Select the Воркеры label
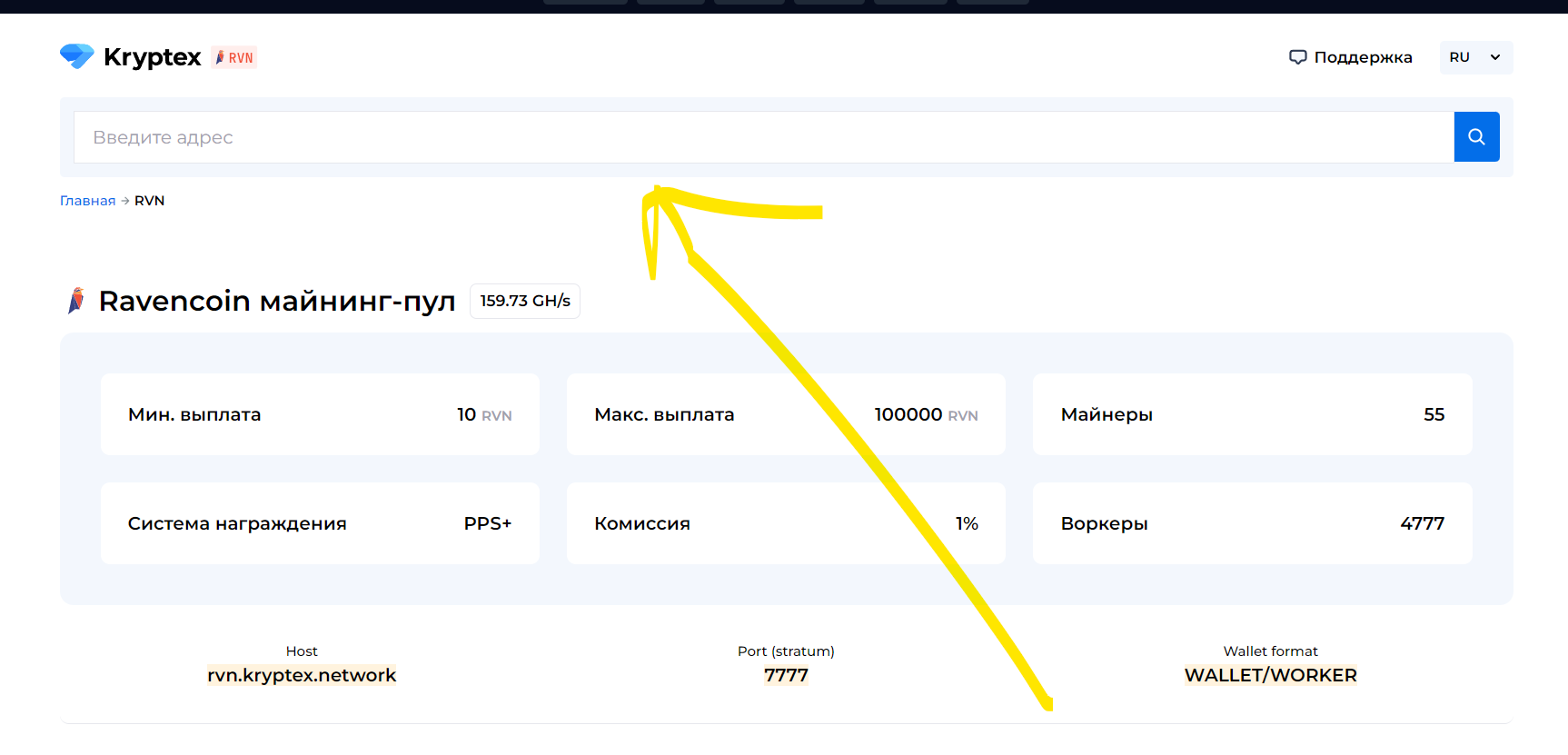The height and width of the screenshot is (755, 1568). tap(1105, 523)
